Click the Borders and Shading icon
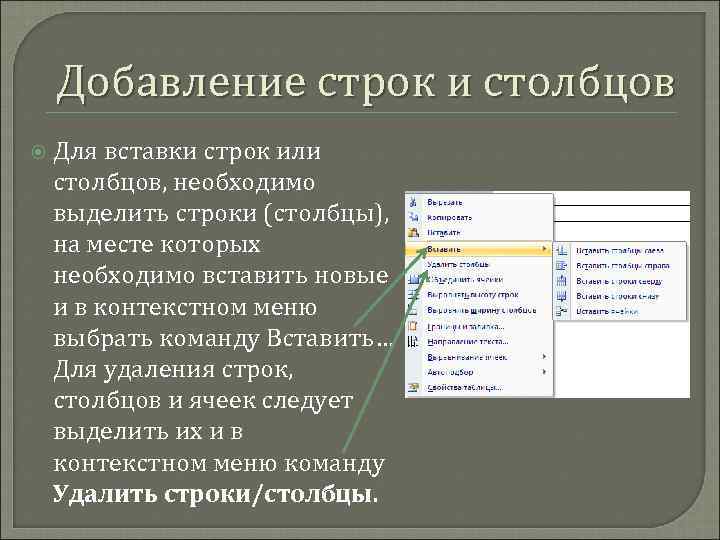This screenshot has width=720, height=540. pos(414,326)
